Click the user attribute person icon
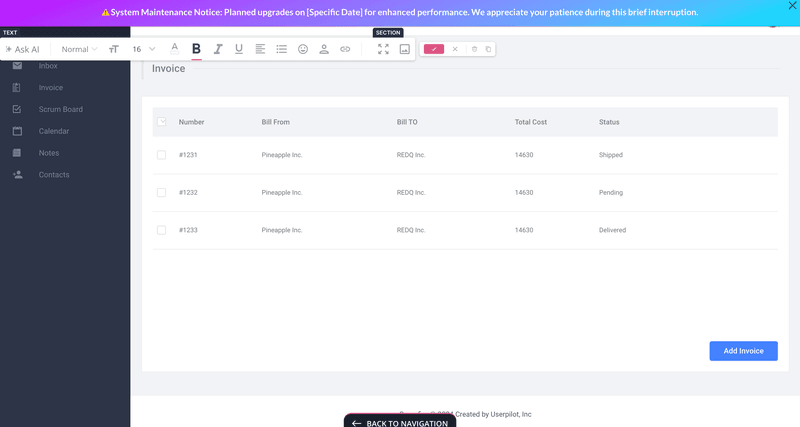The width and height of the screenshot is (800, 427). point(324,49)
